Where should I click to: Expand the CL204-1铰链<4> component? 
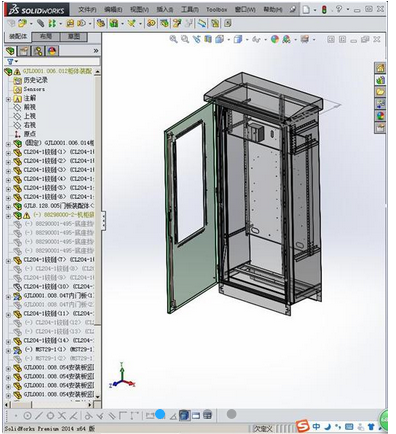[x=8, y=179]
